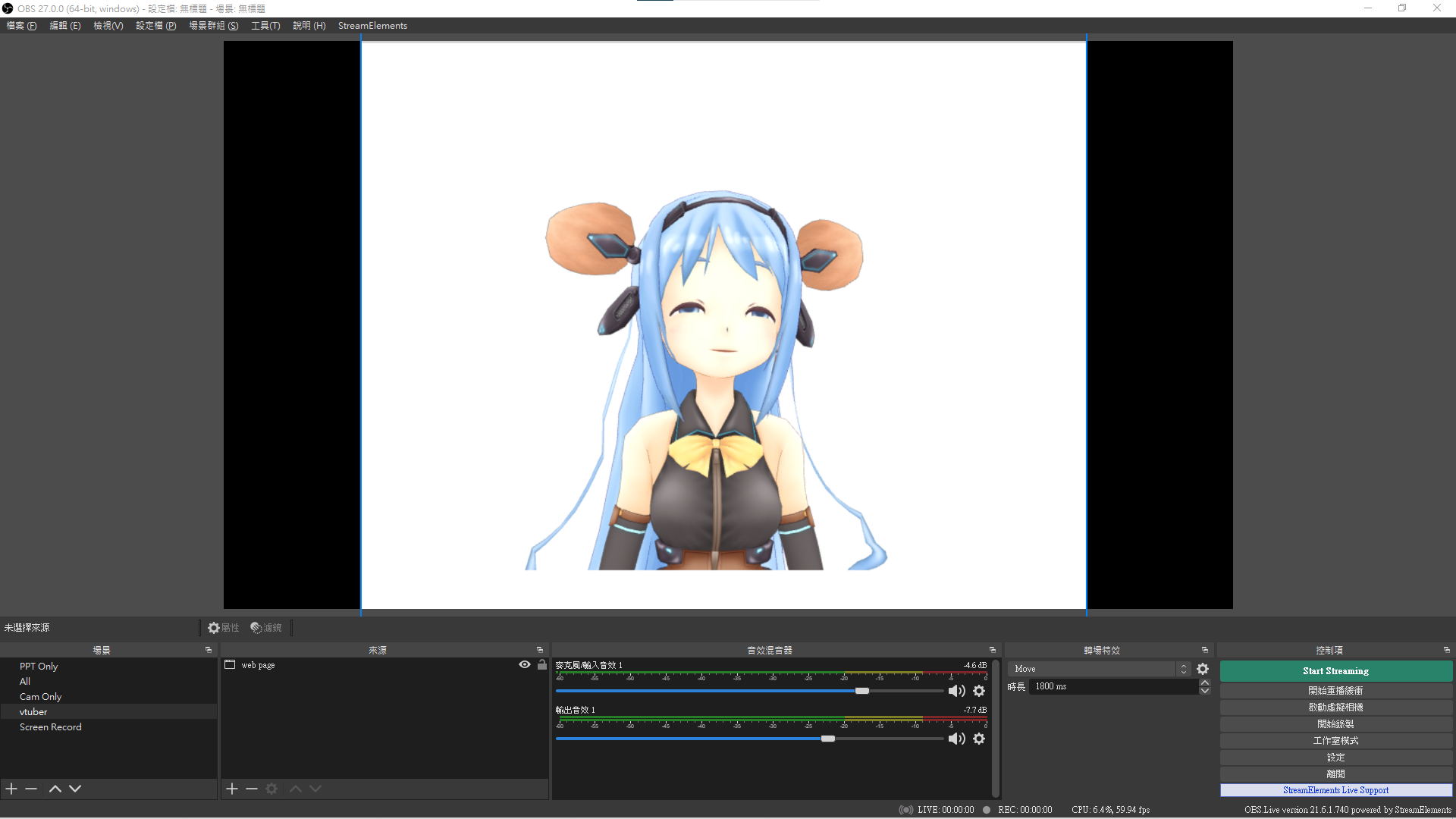Mute the output audio channel
1456x819 pixels.
(956, 739)
